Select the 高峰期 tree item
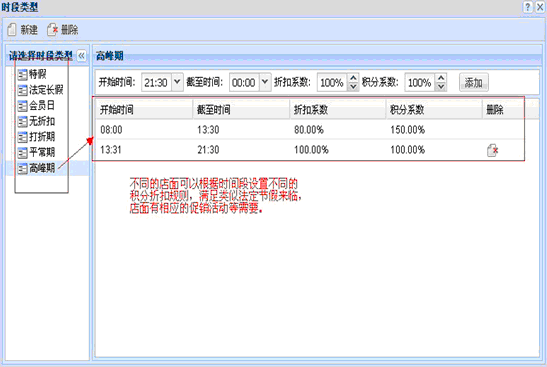547x367 pixels. 36,168
